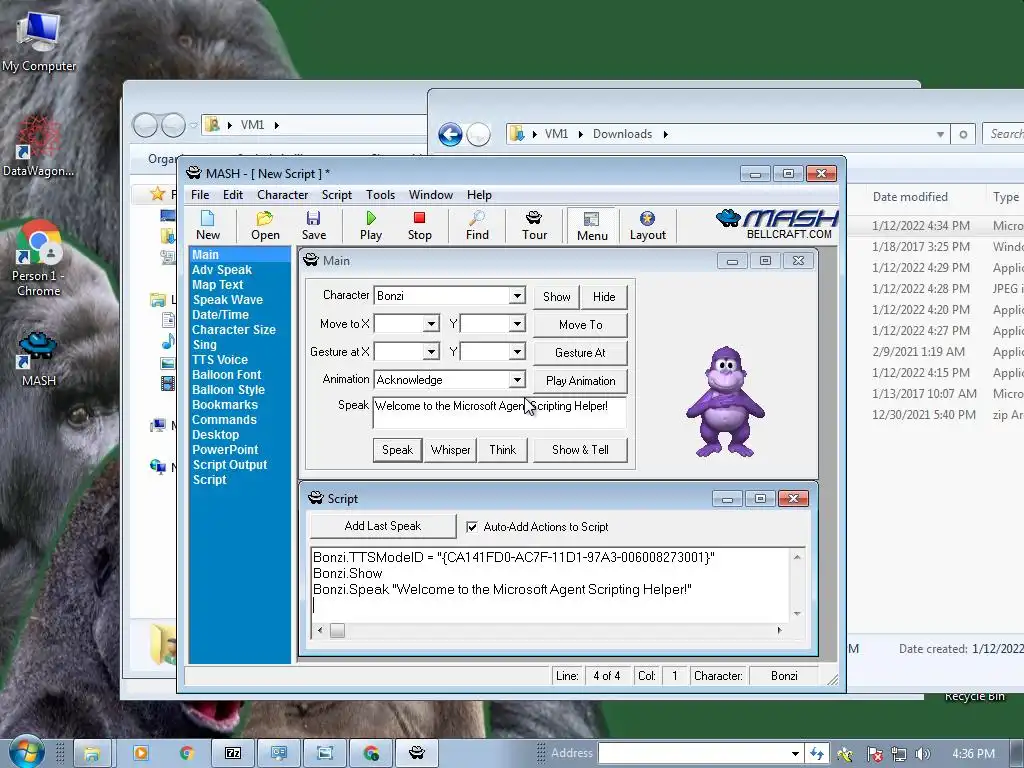1024x768 pixels.
Task: Click the volume speaker tray icon
Action: [x=922, y=754]
